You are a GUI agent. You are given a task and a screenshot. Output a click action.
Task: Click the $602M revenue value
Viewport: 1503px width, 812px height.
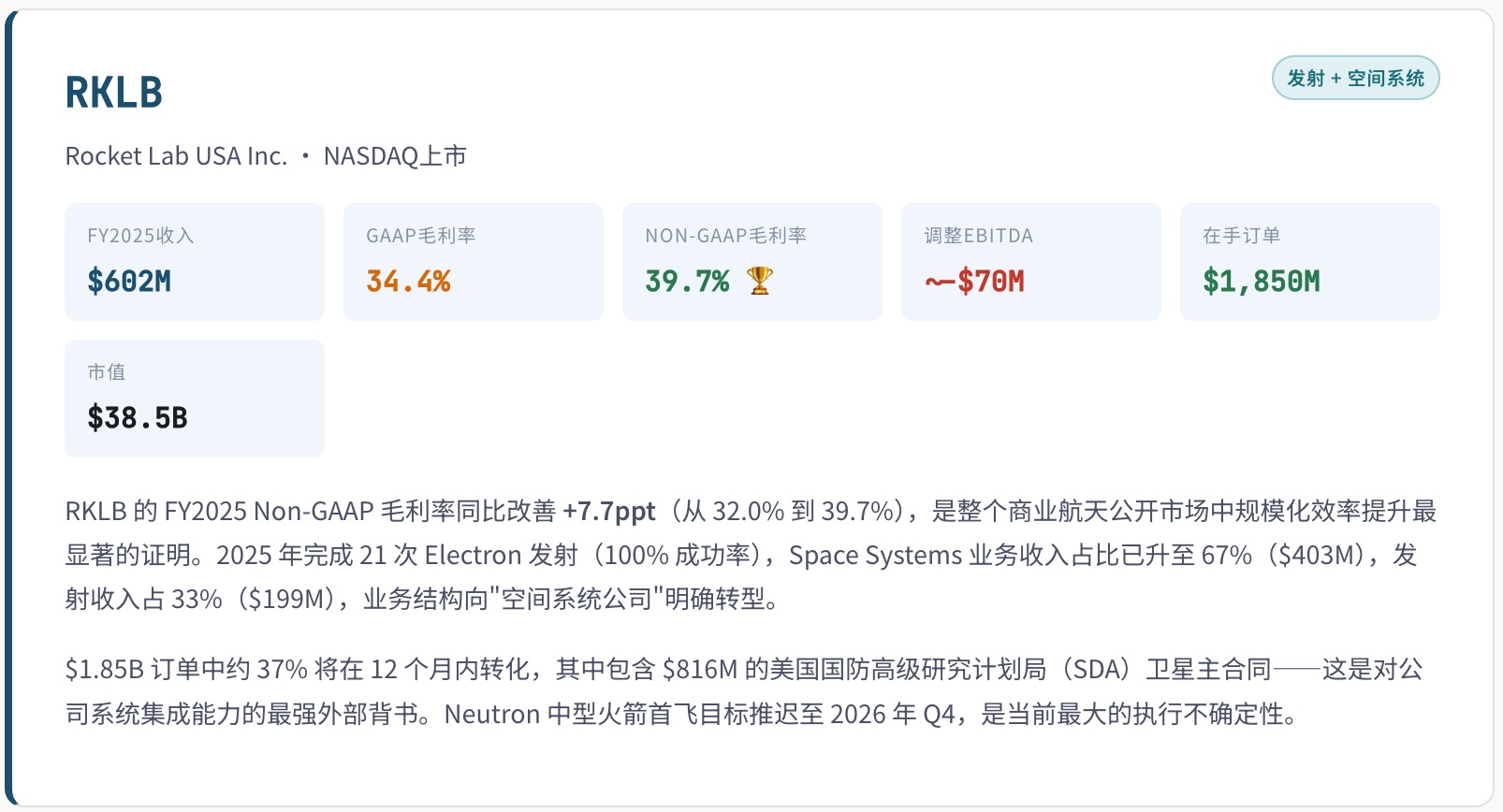(x=129, y=281)
